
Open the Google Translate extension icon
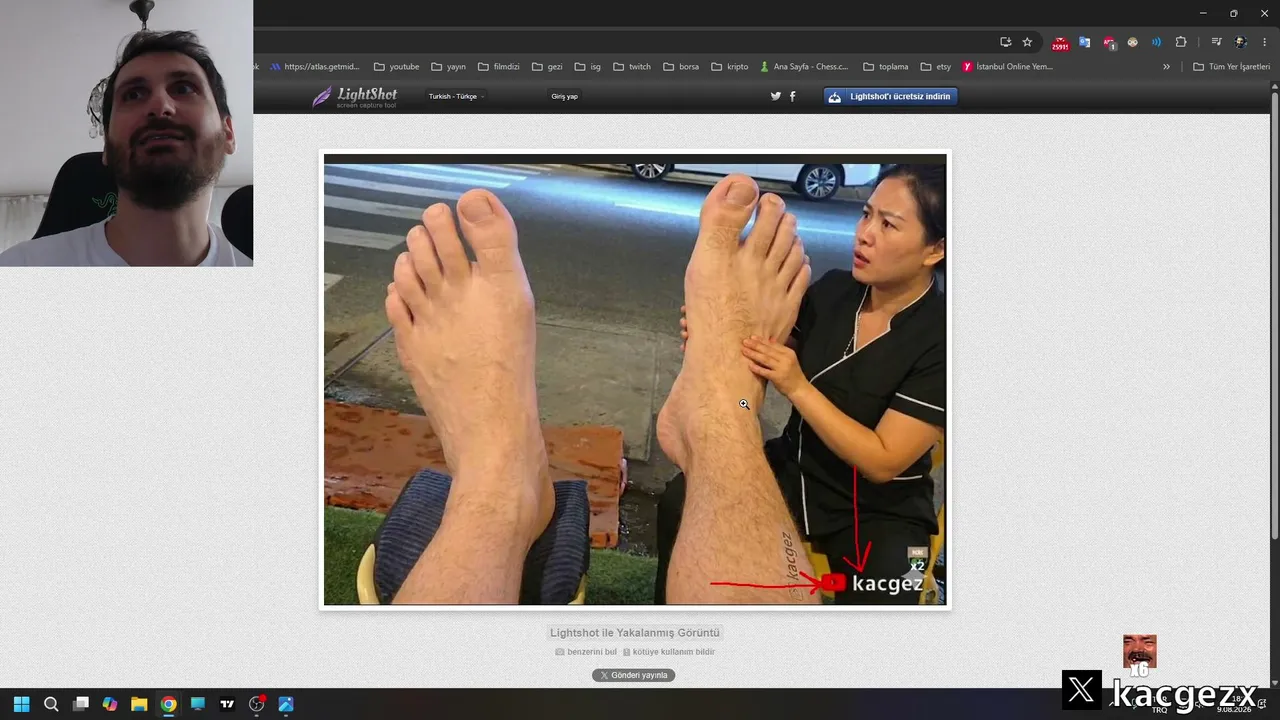(1084, 42)
